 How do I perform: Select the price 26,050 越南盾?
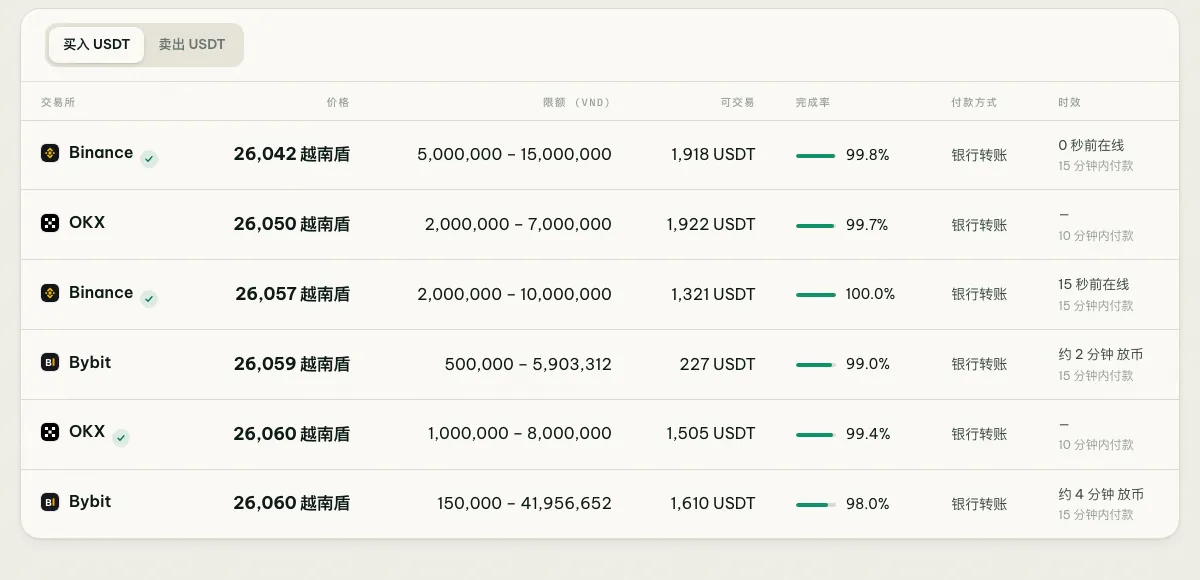292,224
